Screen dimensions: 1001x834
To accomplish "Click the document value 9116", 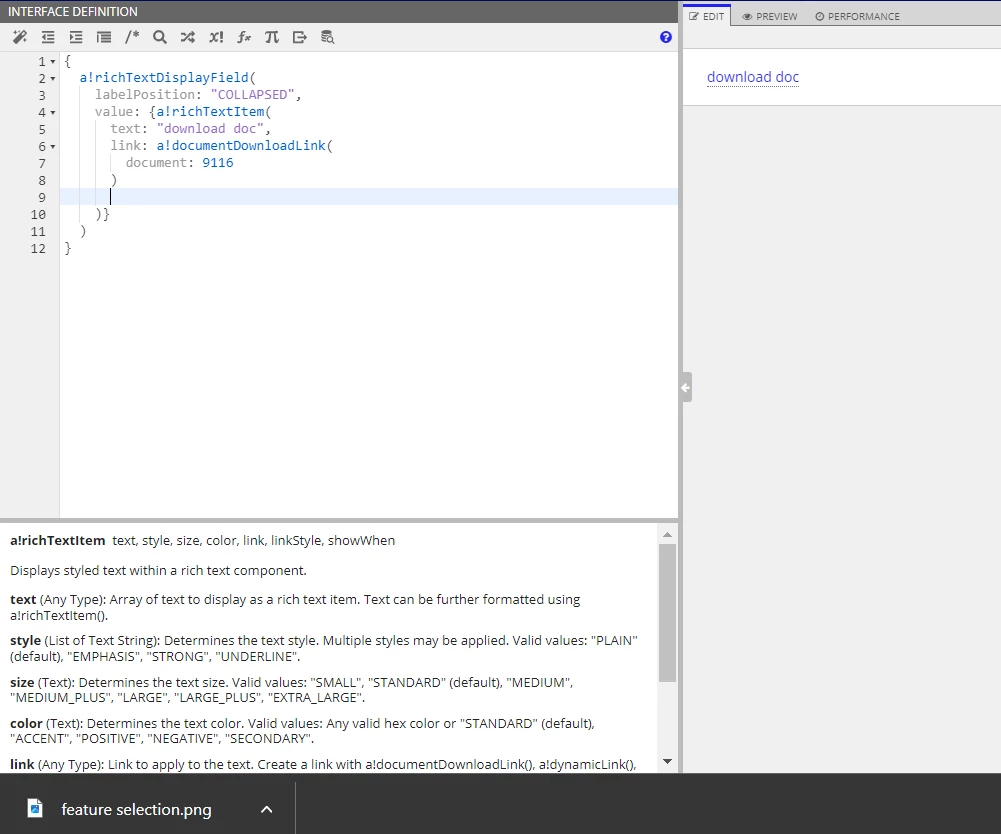I will (218, 163).
